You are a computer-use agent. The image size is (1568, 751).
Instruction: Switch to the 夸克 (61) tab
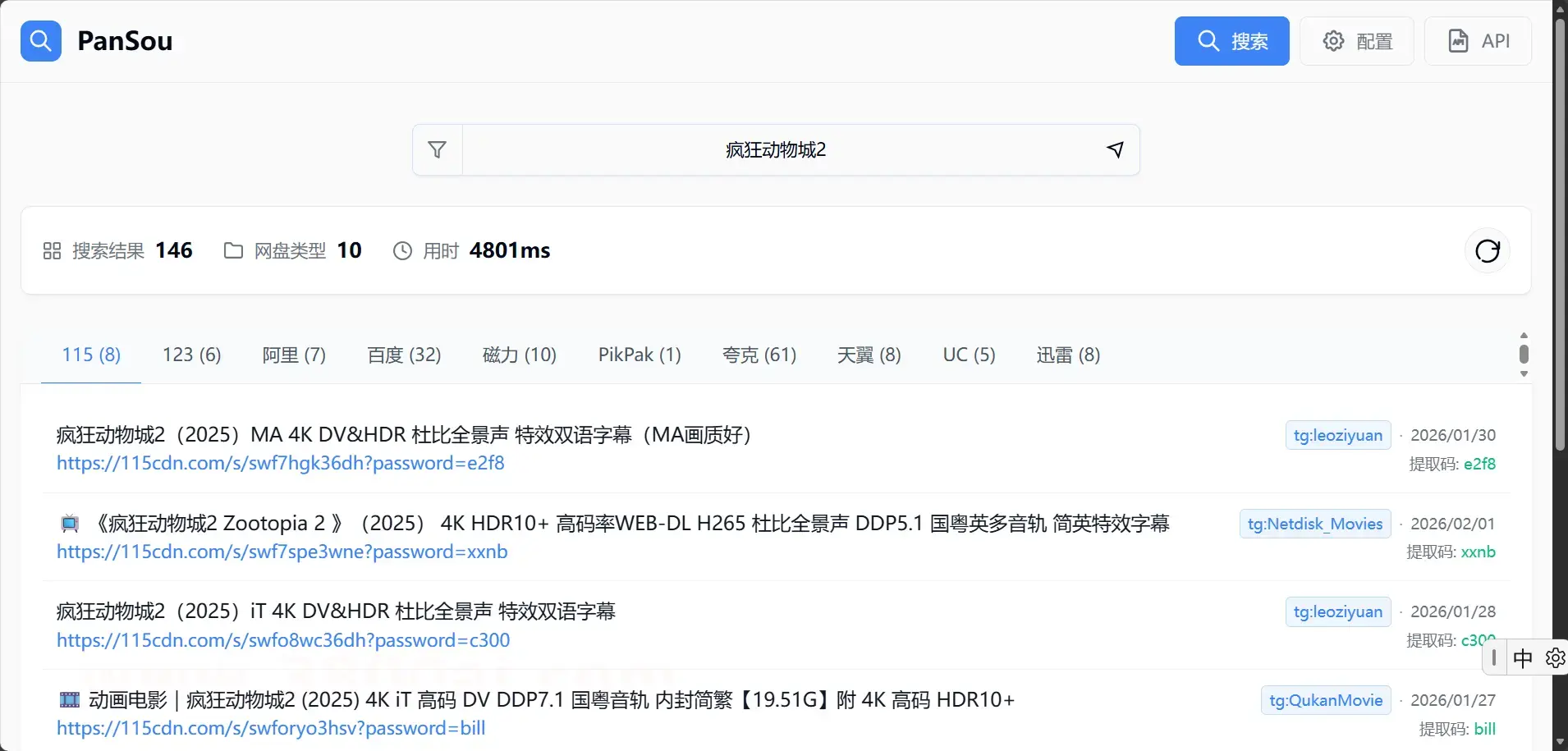click(x=759, y=355)
